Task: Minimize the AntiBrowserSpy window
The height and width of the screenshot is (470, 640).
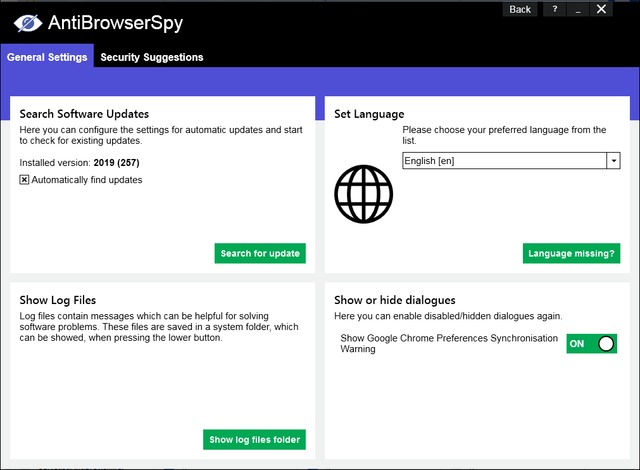Action: [577, 9]
